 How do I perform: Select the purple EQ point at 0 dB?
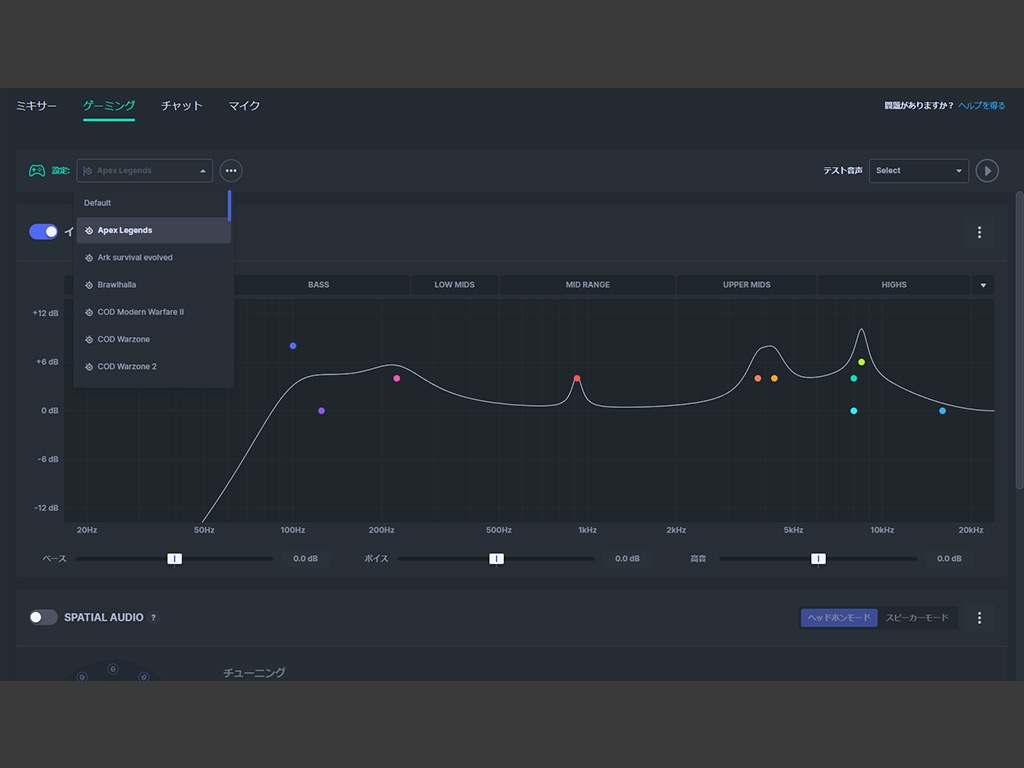tap(321, 411)
